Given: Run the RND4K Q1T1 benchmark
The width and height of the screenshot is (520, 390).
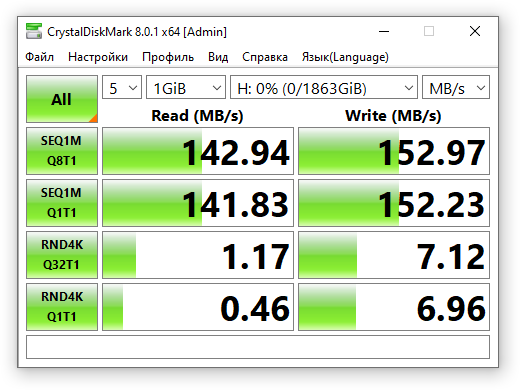Looking at the screenshot, I should pyautogui.click(x=62, y=307).
